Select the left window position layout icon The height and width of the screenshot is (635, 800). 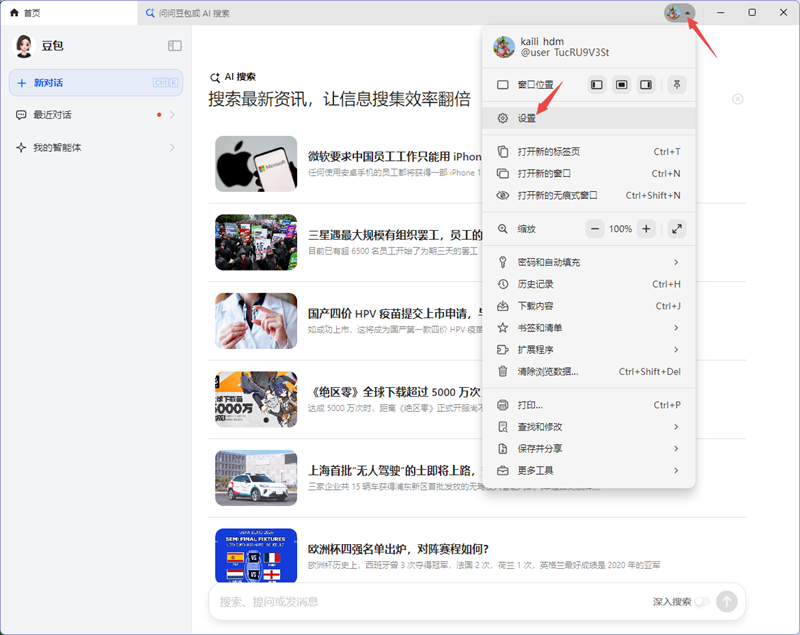(x=596, y=85)
